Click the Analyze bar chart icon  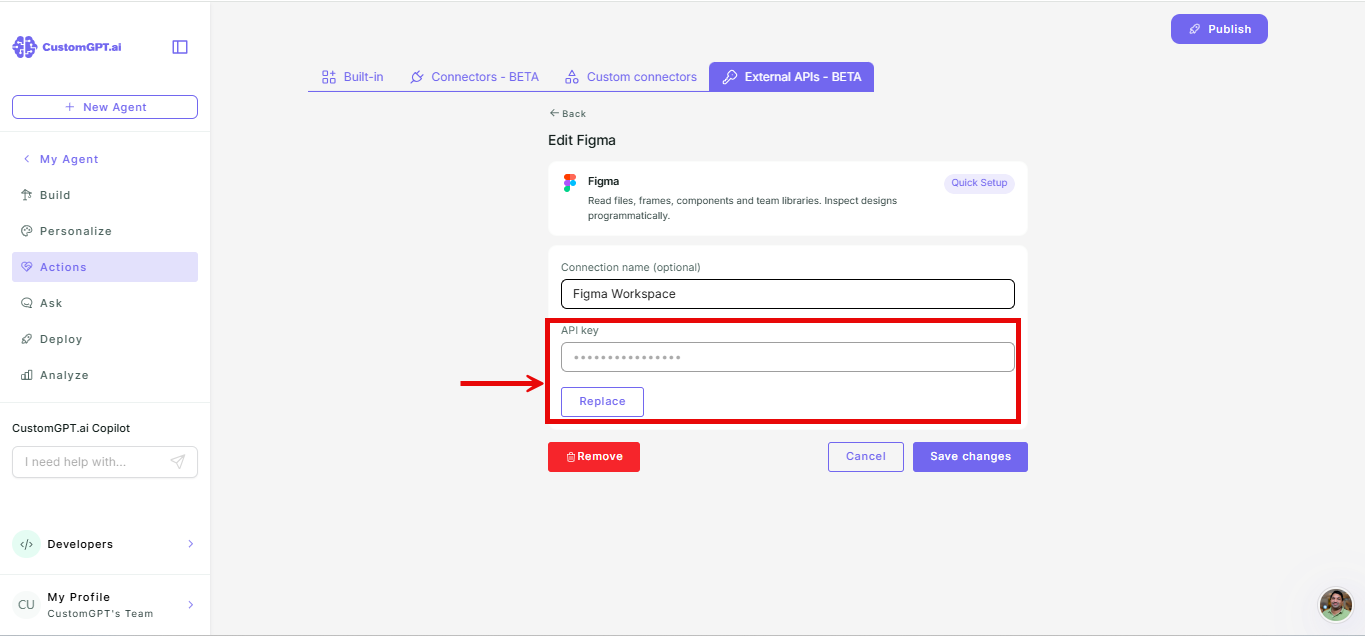pyautogui.click(x=27, y=375)
